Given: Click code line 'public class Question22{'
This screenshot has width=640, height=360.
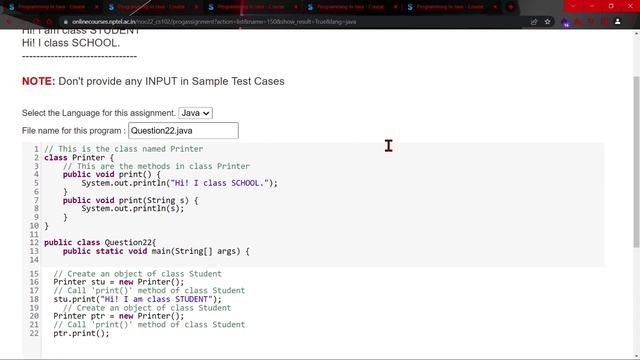Looking at the screenshot, I should 100,242.
